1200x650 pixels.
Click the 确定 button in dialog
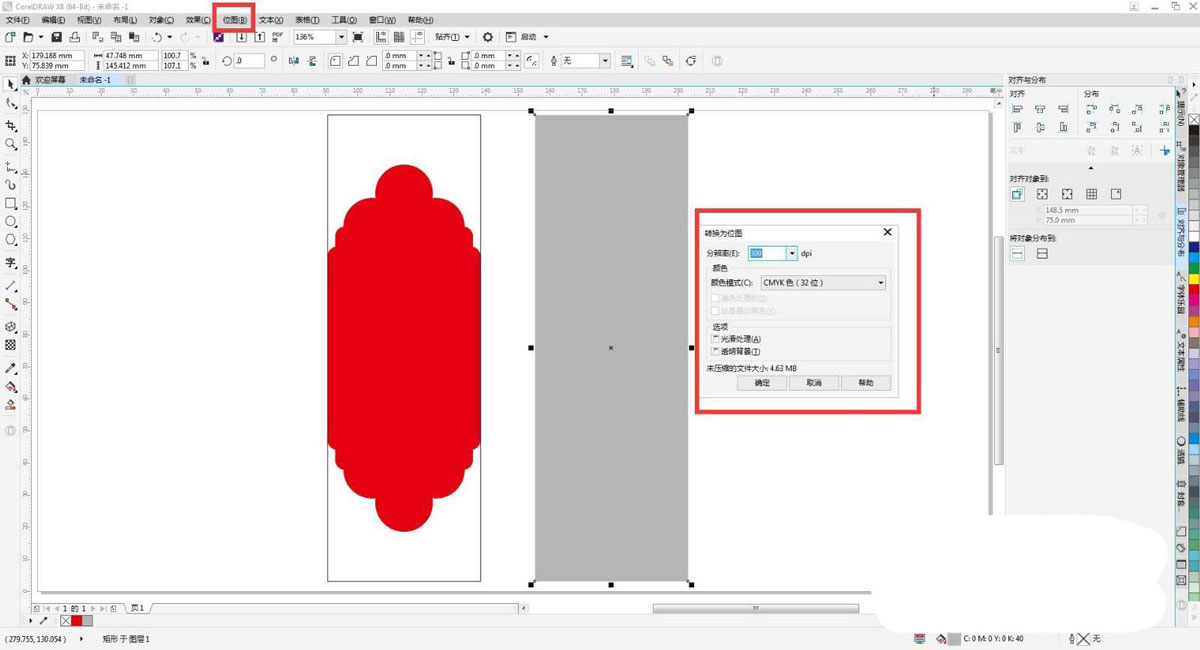[x=762, y=383]
